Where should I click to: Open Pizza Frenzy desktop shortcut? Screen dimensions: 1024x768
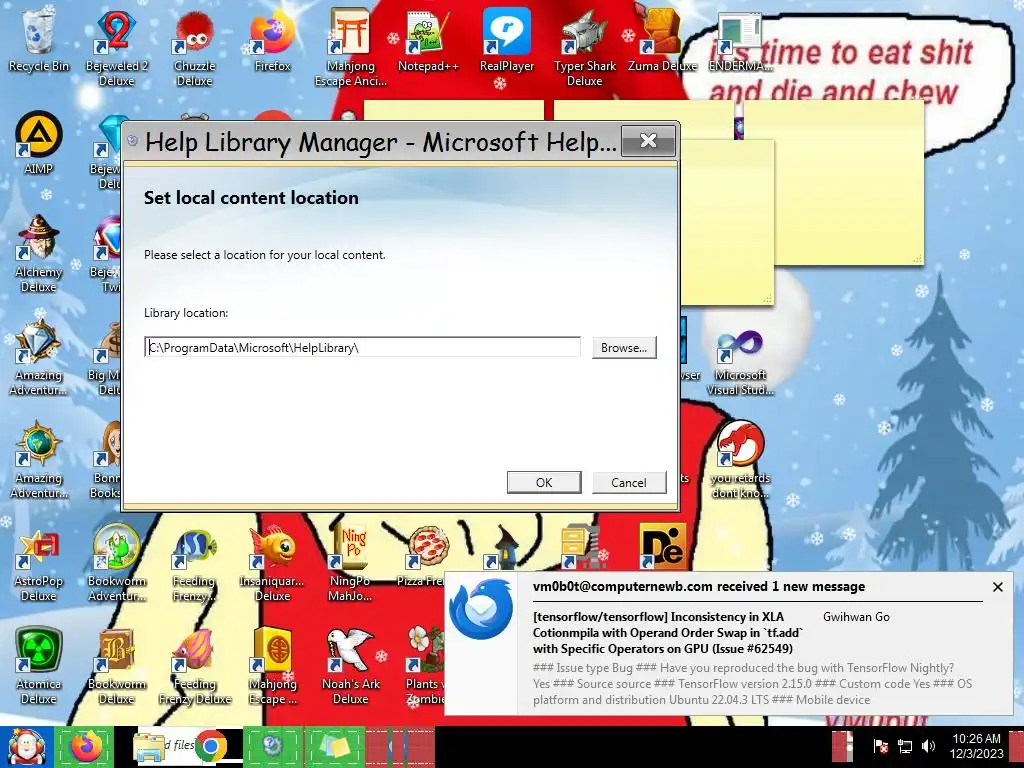coord(426,555)
